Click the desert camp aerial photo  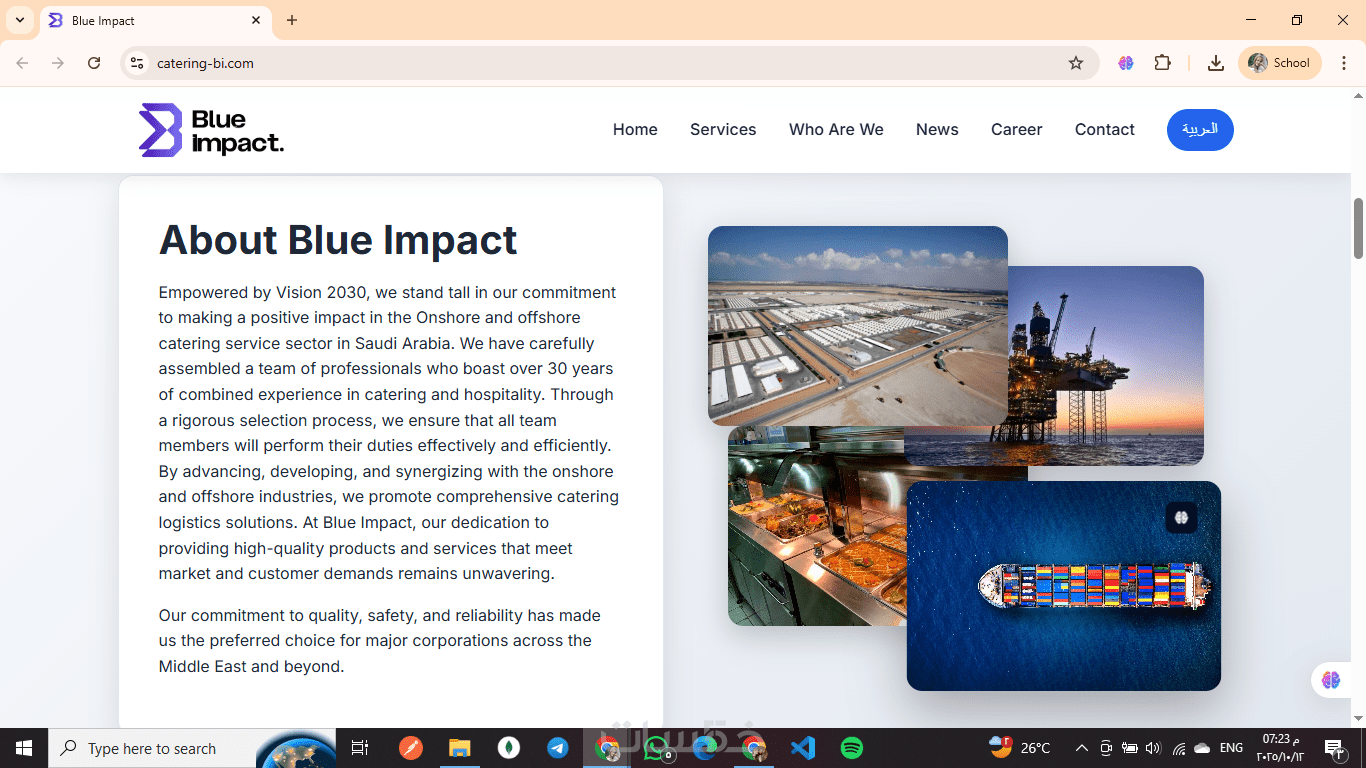[858, 326]
